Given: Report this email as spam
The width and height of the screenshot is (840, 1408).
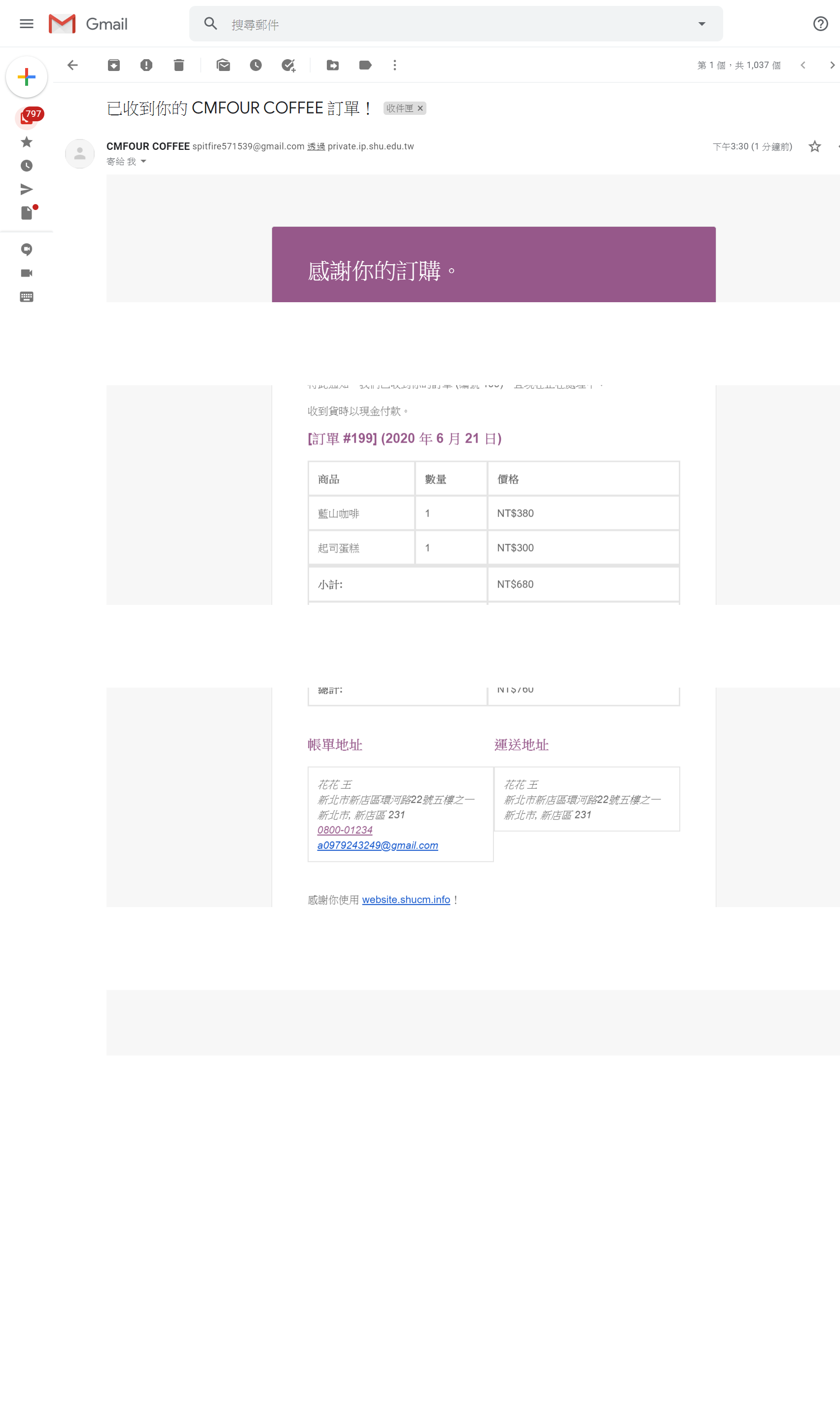Looking at the screenshot, I should coord(146,65).
